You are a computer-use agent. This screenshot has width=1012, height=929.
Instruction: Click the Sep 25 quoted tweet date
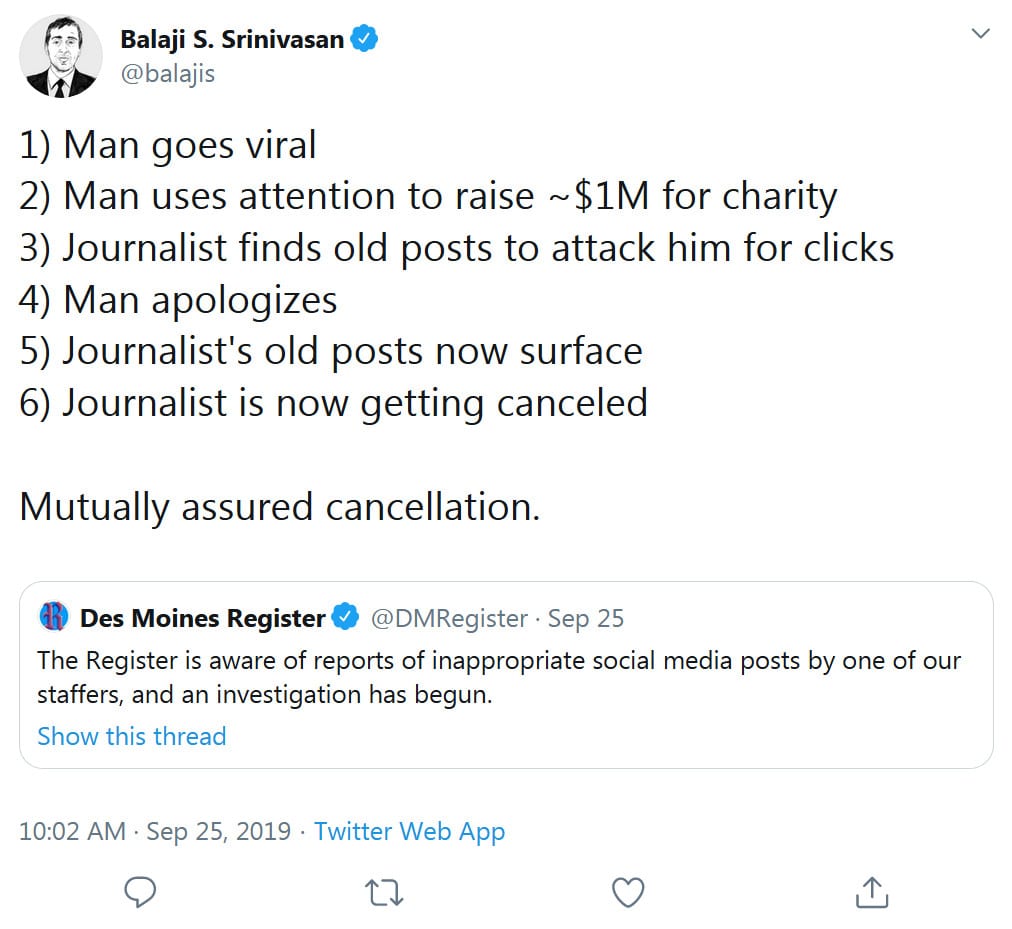coord(586,618)
